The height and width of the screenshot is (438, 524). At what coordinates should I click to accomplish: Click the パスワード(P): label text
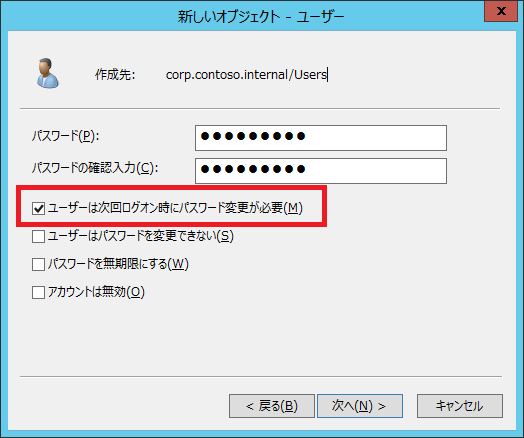pyautogui.click(x=66, y=136)
